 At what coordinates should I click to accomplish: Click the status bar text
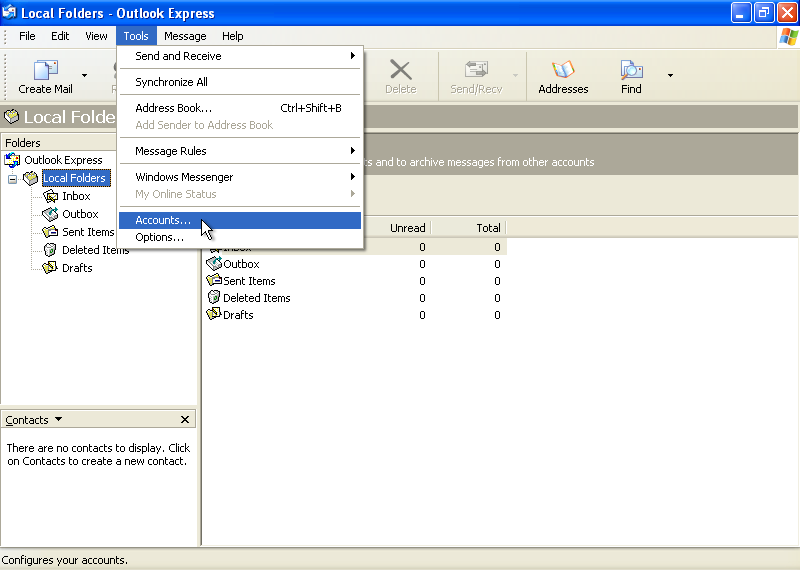tap(64, 560)
